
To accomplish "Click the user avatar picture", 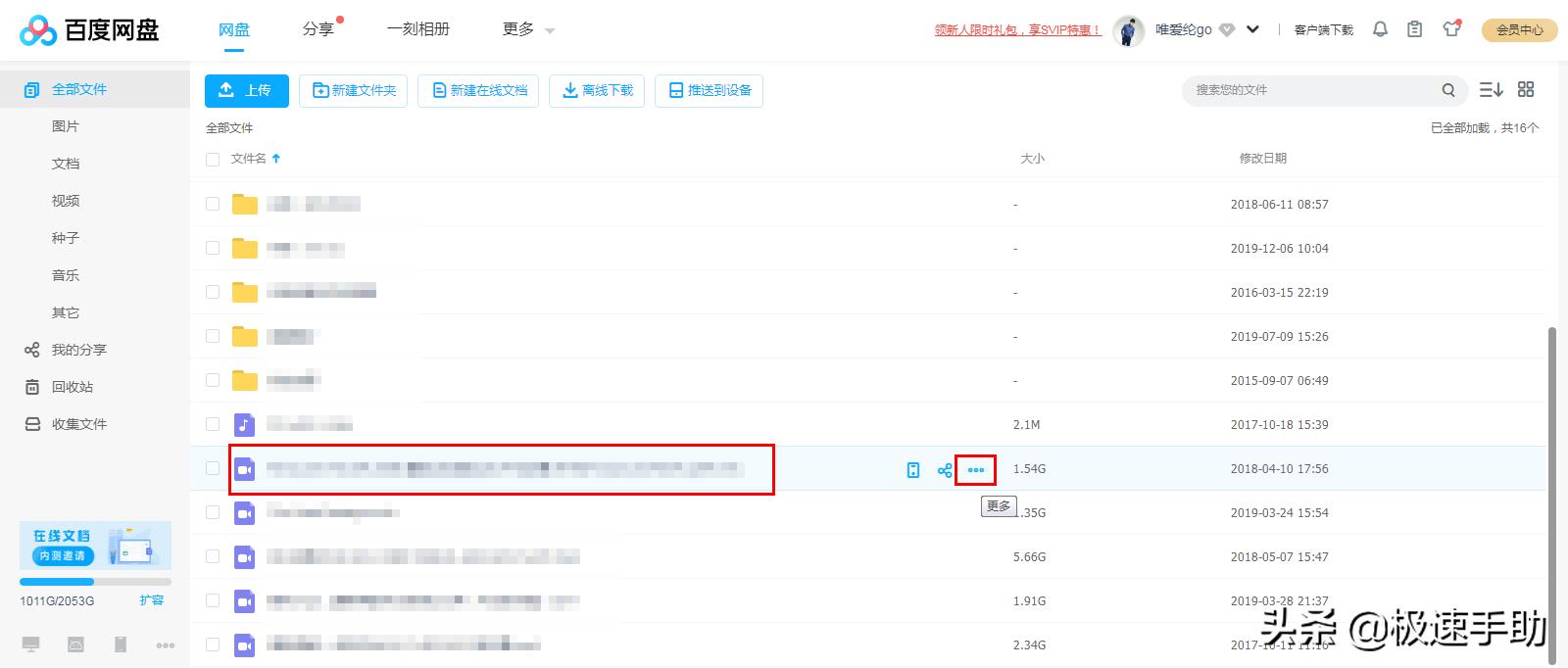I will point(1128,30).
